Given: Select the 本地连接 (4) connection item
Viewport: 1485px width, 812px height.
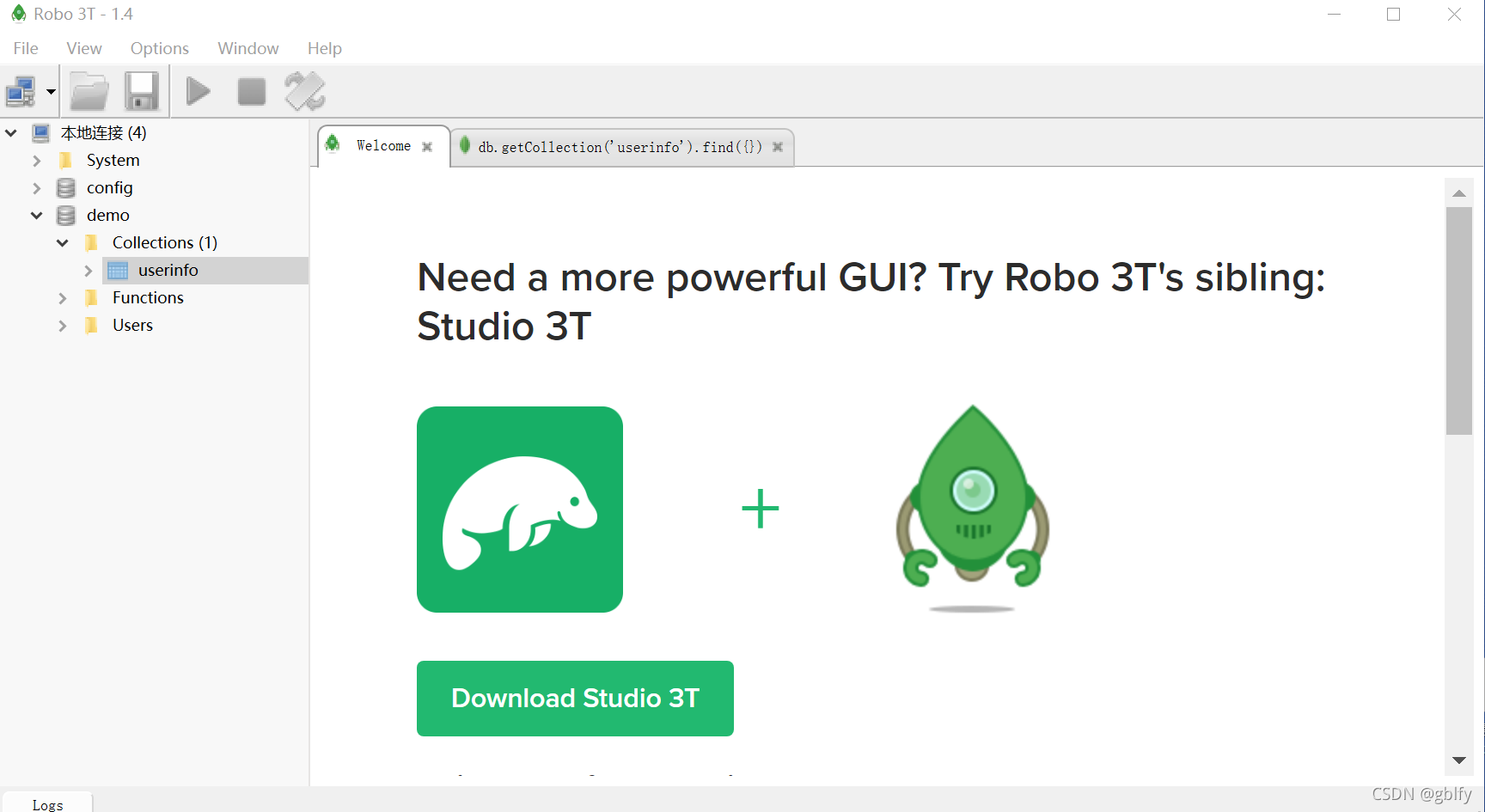Looking at the screenshot, I should 104,133.
